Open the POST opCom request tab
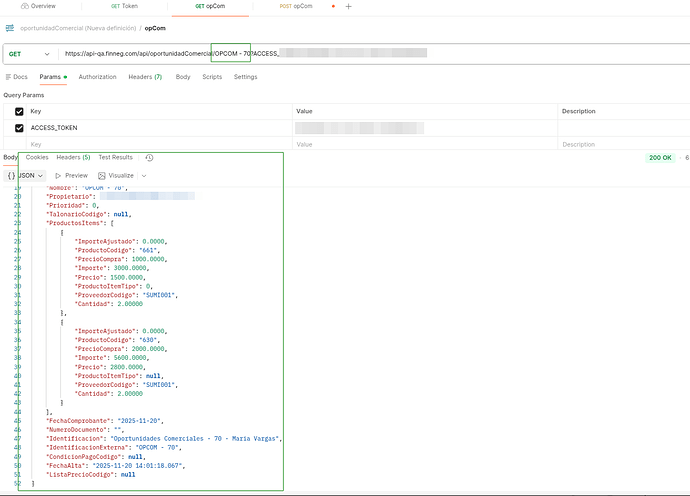The height and width of the screenshot is (496, 690). (295, 6)
